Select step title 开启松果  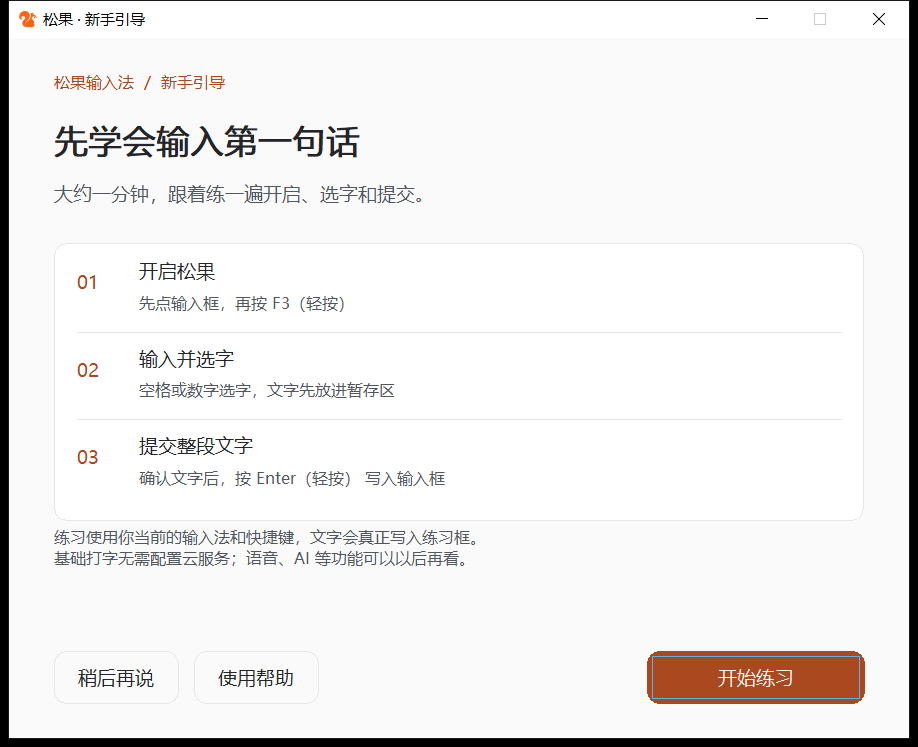pos(177,272)
